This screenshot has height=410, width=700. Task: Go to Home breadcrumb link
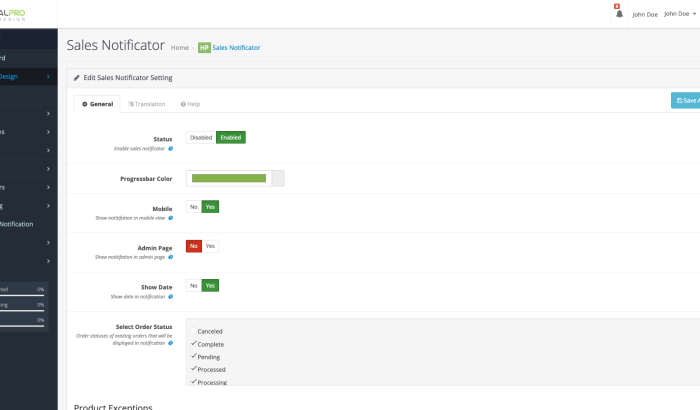[x=179, y=48]
